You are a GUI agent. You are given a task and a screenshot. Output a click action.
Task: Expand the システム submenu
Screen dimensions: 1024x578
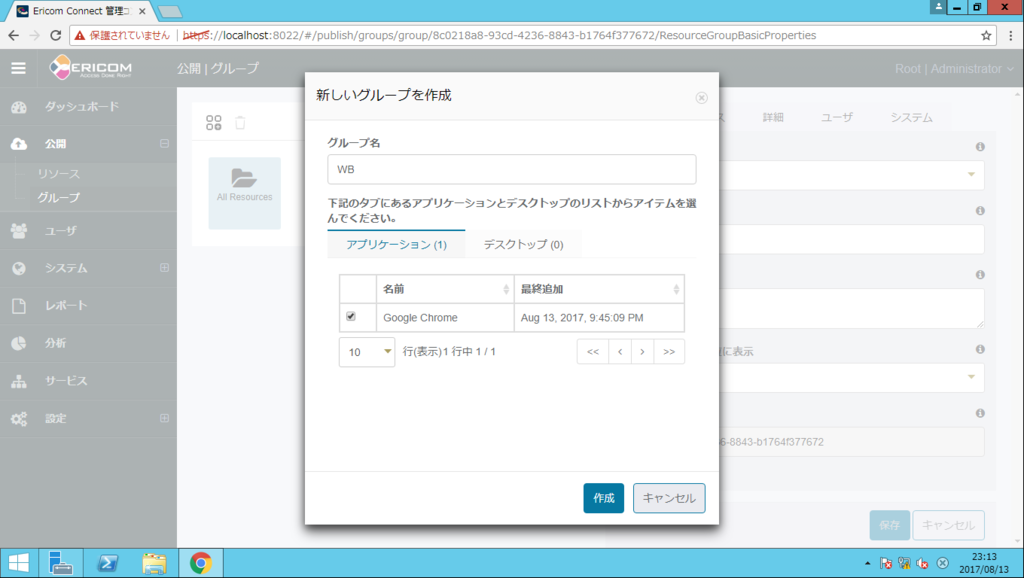166,268
